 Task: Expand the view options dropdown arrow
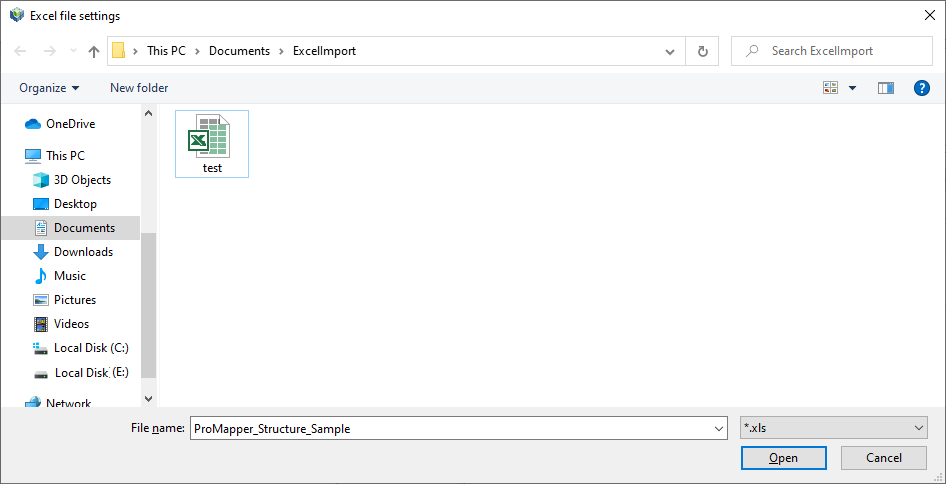(x=853, y=88)
